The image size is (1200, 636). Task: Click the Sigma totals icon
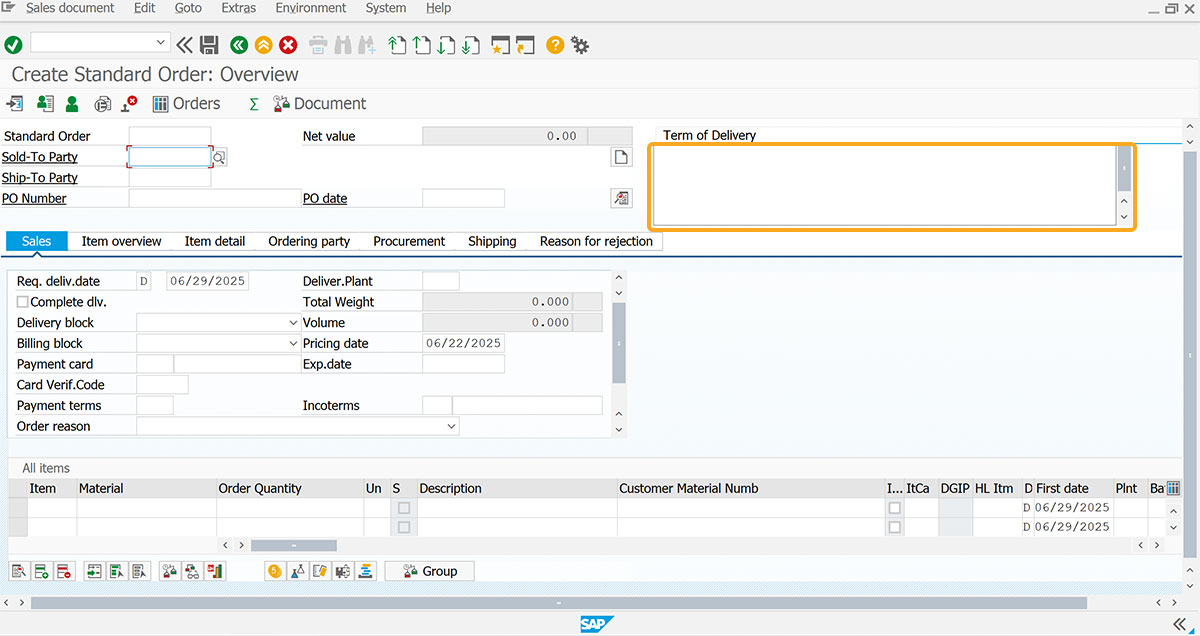point(254,104)
